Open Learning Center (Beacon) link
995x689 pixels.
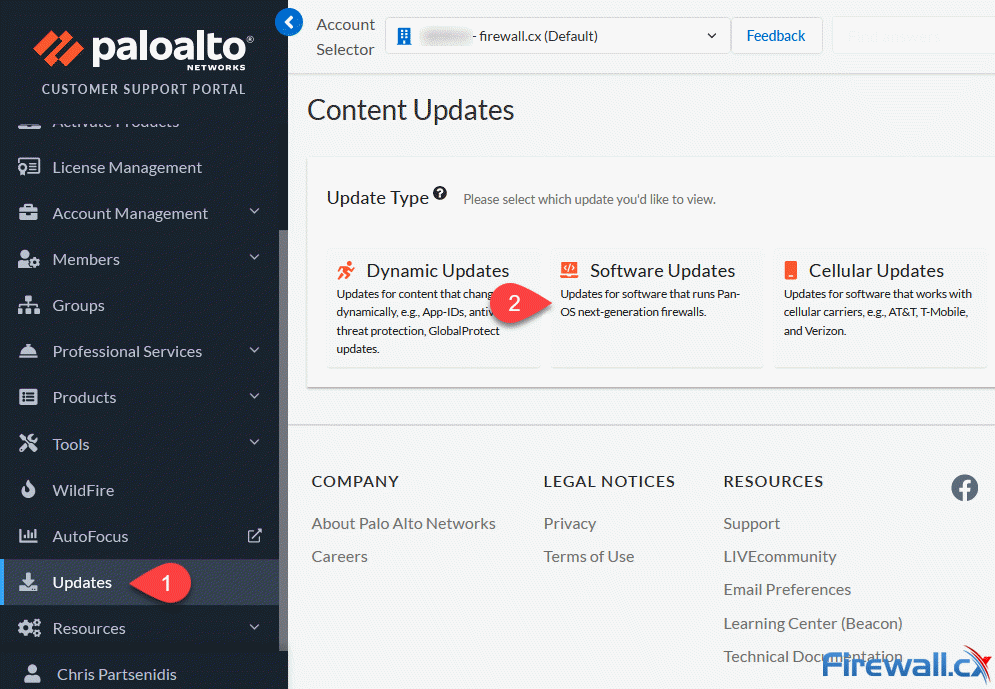813,624
